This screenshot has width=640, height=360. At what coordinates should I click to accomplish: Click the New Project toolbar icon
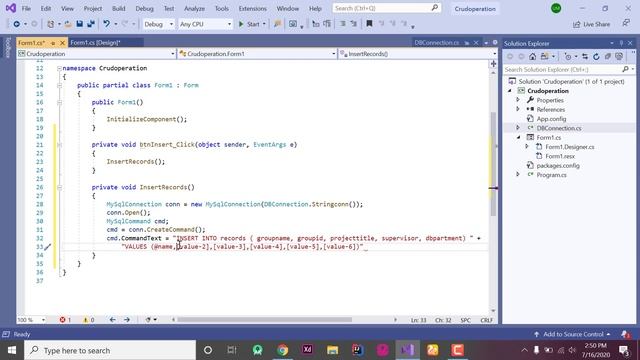[50, 24]
